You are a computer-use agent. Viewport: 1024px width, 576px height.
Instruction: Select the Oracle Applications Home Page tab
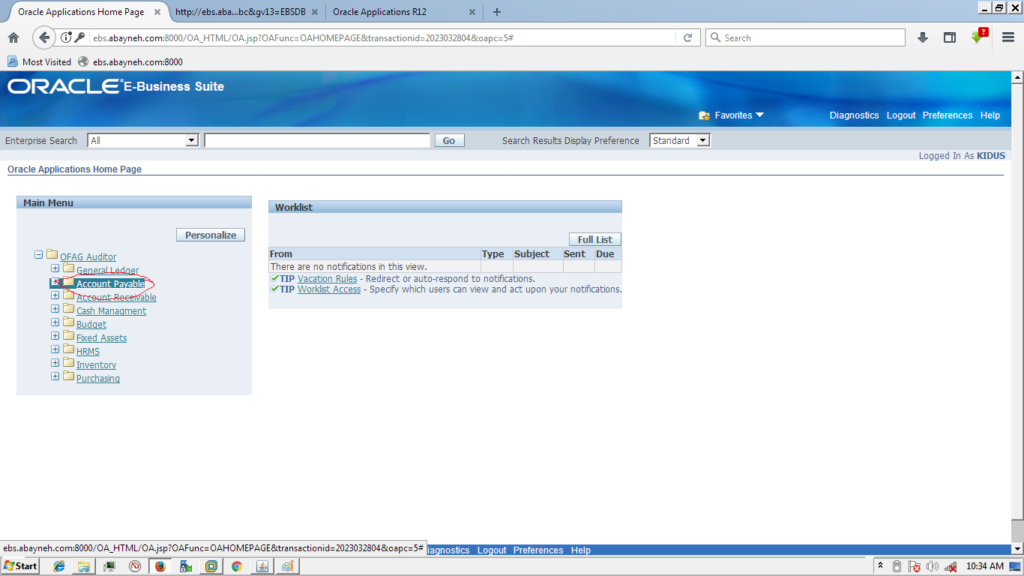[x=81, y=12]
